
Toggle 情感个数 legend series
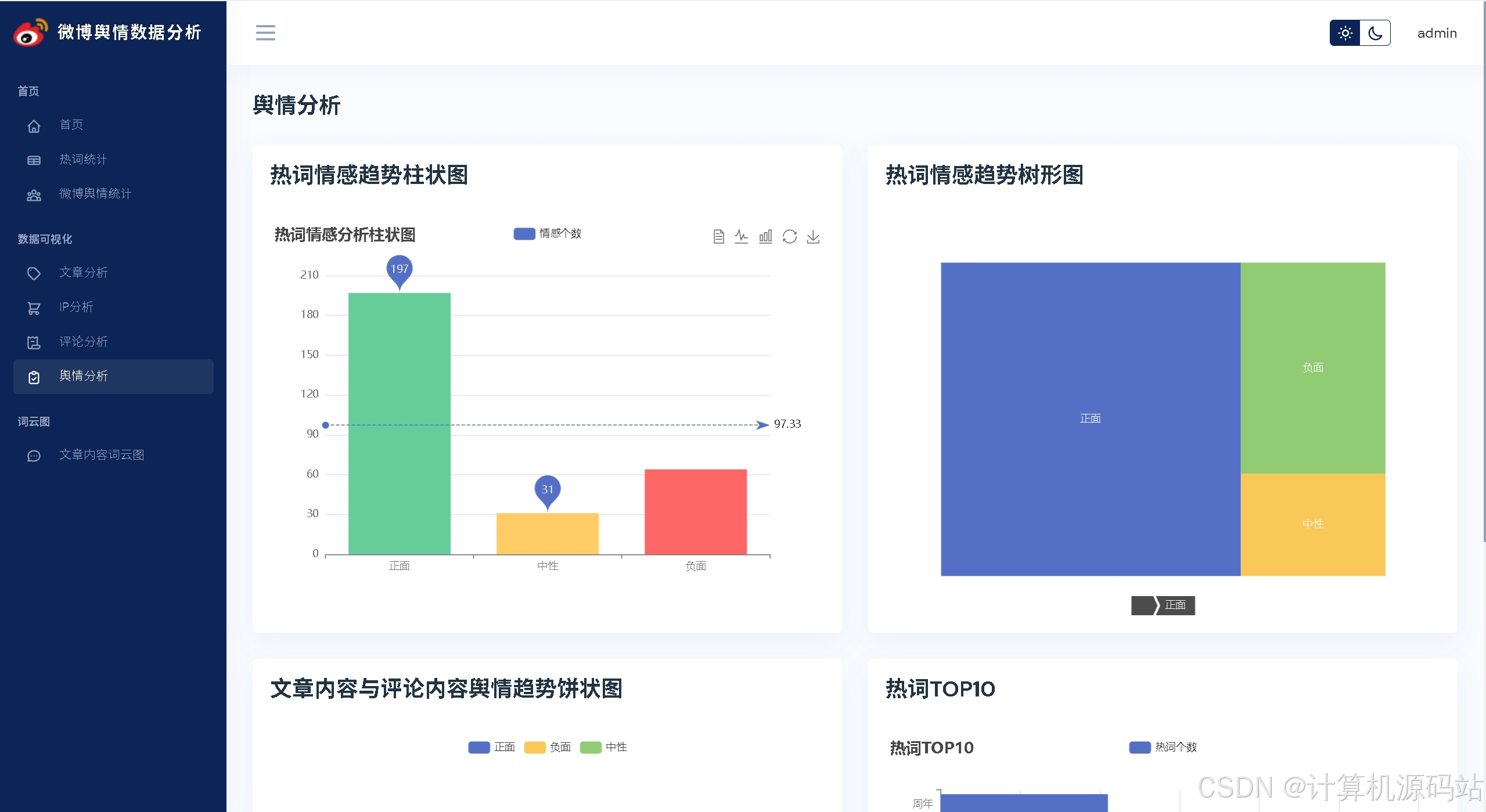(524, 233)
